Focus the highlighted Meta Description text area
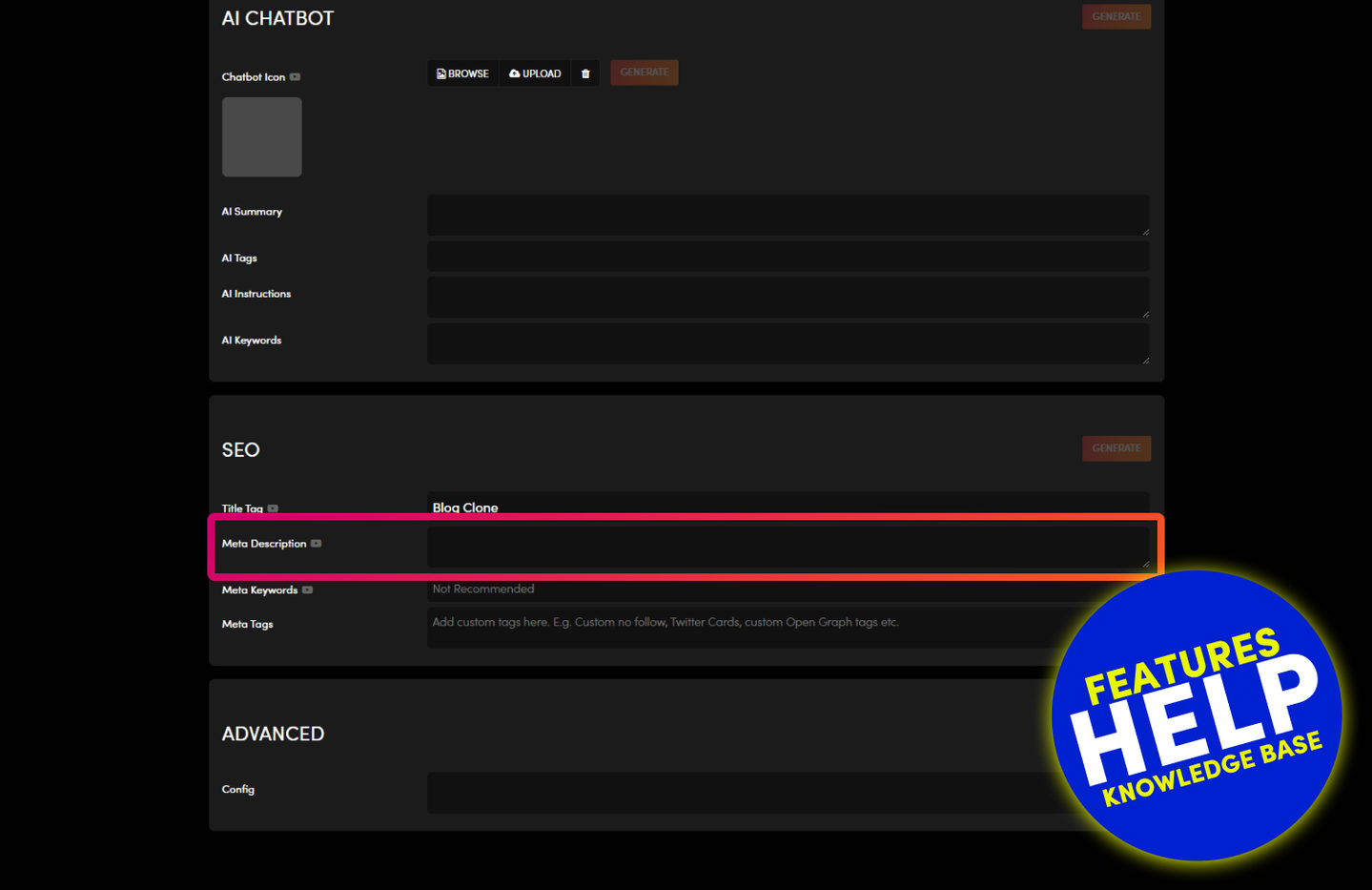Image resolution: width=1372 pixels, height=890 pixels. tap(787, 548)
